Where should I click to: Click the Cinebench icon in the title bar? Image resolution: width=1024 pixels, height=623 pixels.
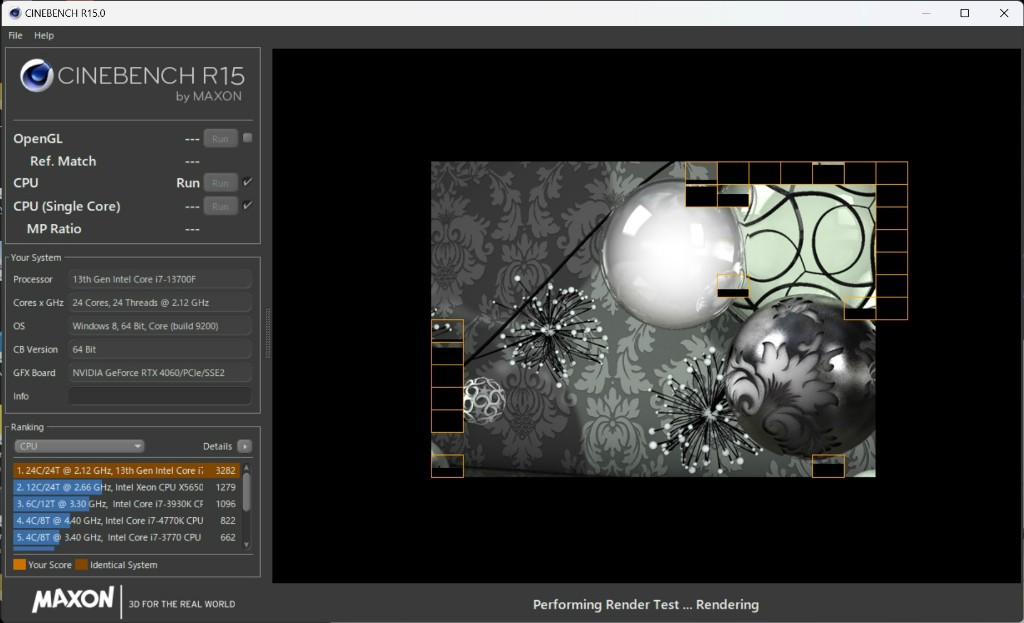(13, 13)
